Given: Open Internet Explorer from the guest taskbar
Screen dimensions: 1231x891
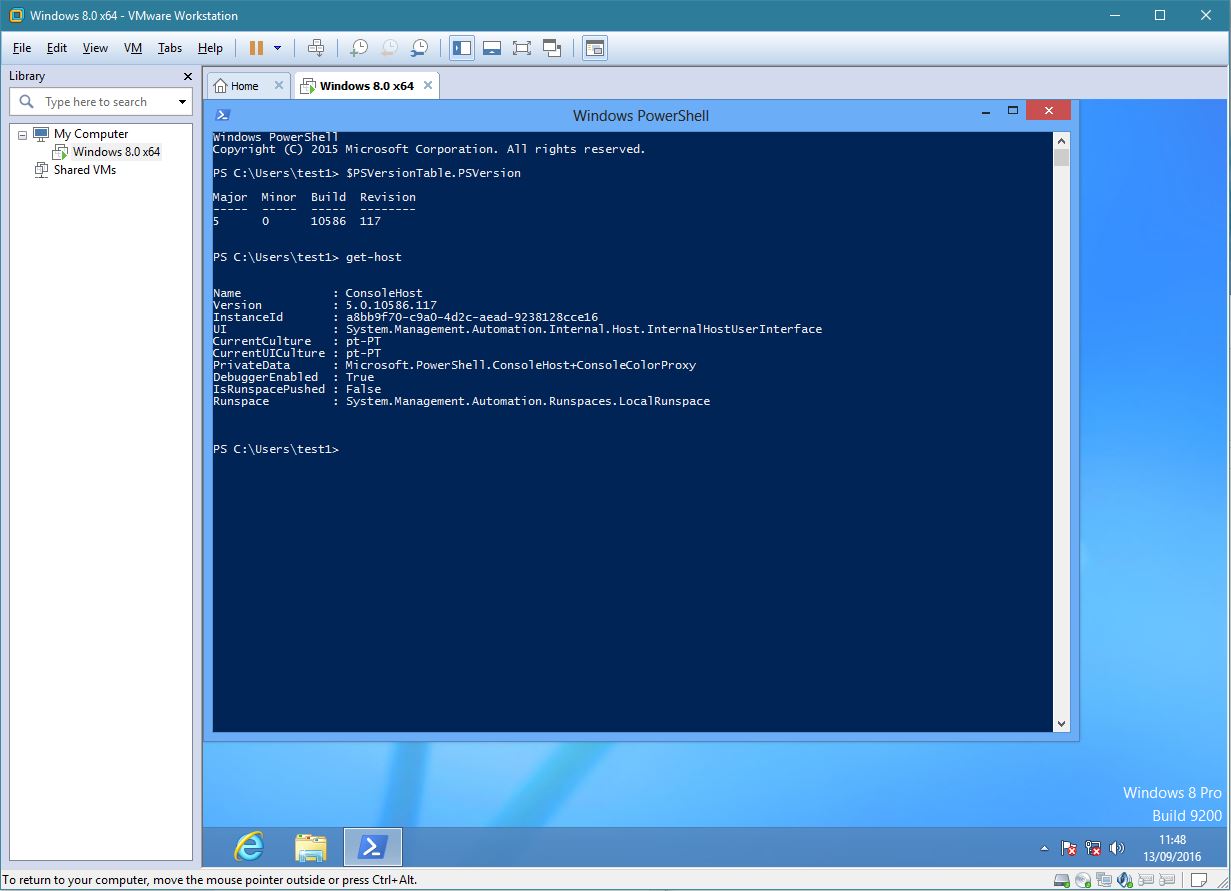Looking at the screenshot, I should pyautogui.click(x=249, y=847).
